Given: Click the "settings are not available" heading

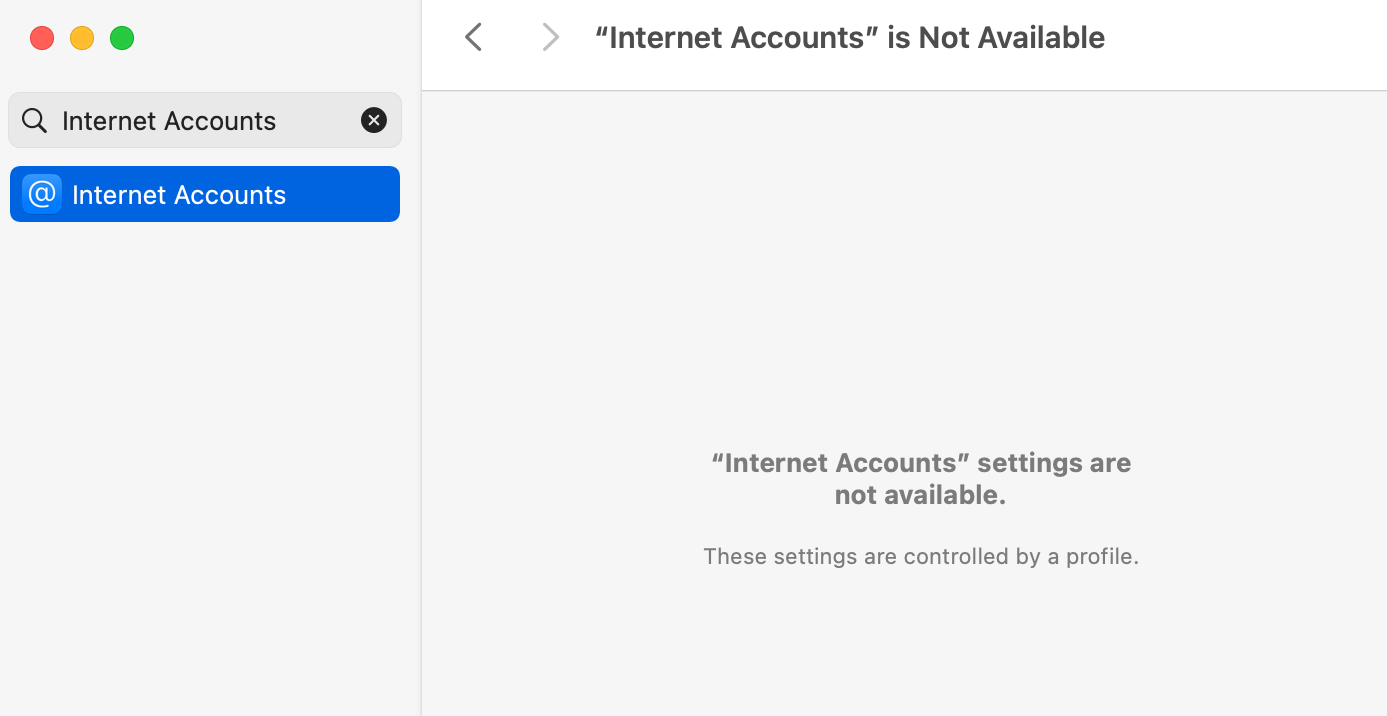Looking at the screenshot, I should pos(921,479).
